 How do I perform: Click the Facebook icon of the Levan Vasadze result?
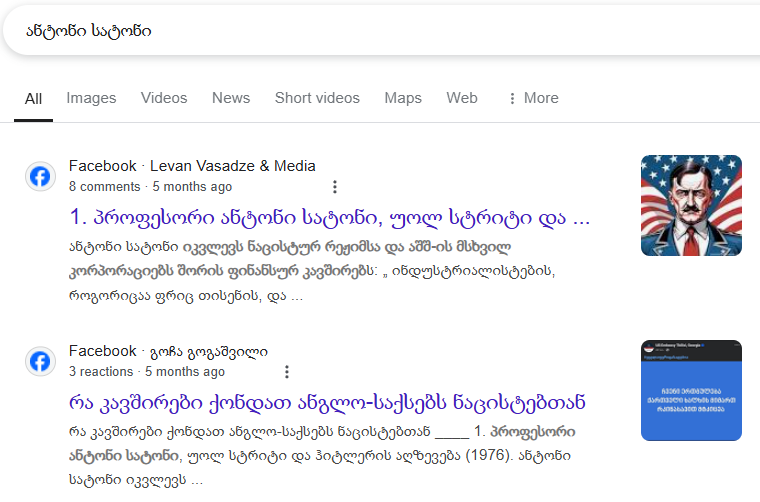coord(40,176)
